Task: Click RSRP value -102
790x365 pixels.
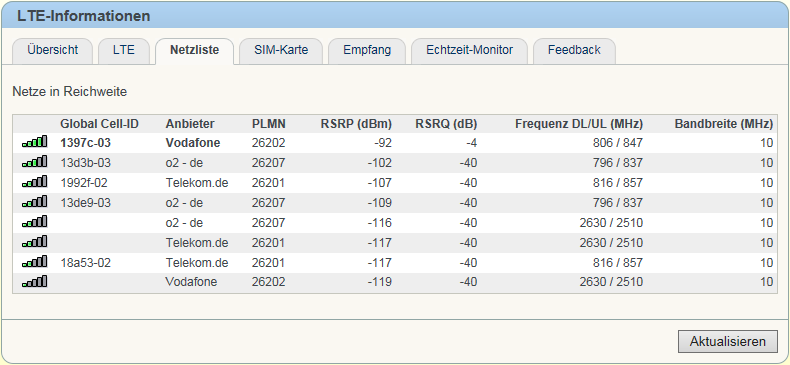Action: tap(380, 163)
